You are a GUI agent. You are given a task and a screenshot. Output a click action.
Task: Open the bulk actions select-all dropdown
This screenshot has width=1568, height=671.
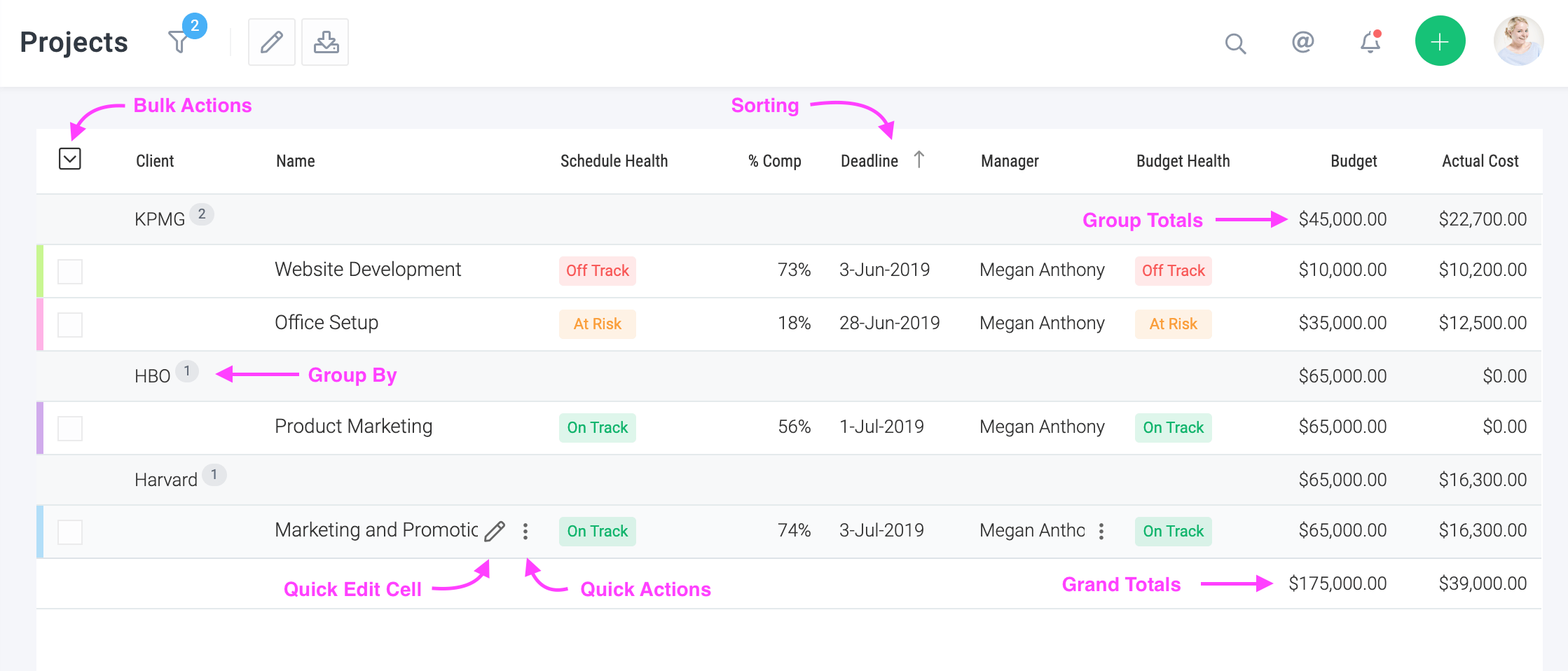pos(70,159)
